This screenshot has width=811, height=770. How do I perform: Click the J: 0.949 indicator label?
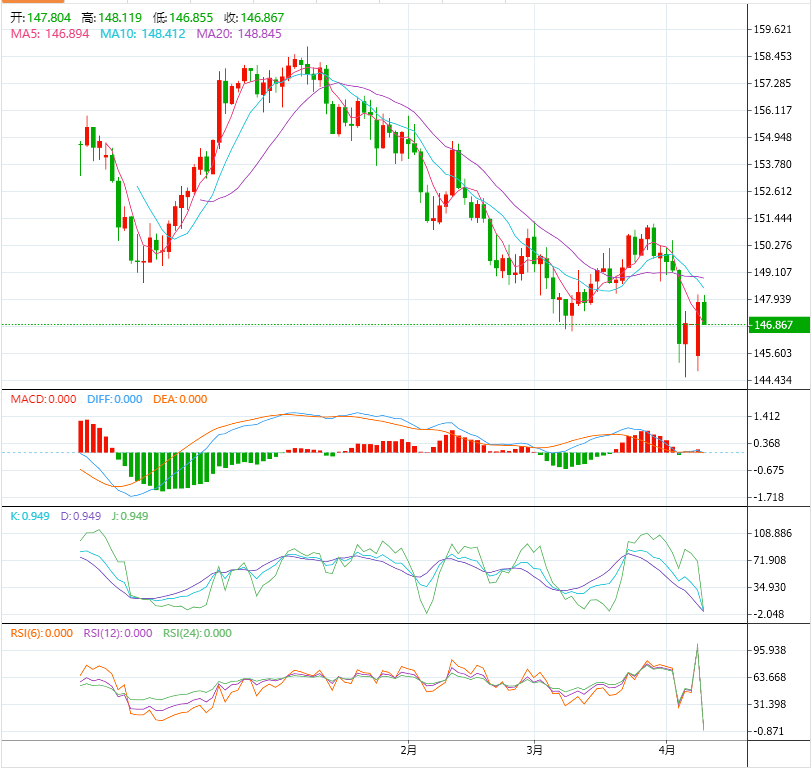[130, 516]
